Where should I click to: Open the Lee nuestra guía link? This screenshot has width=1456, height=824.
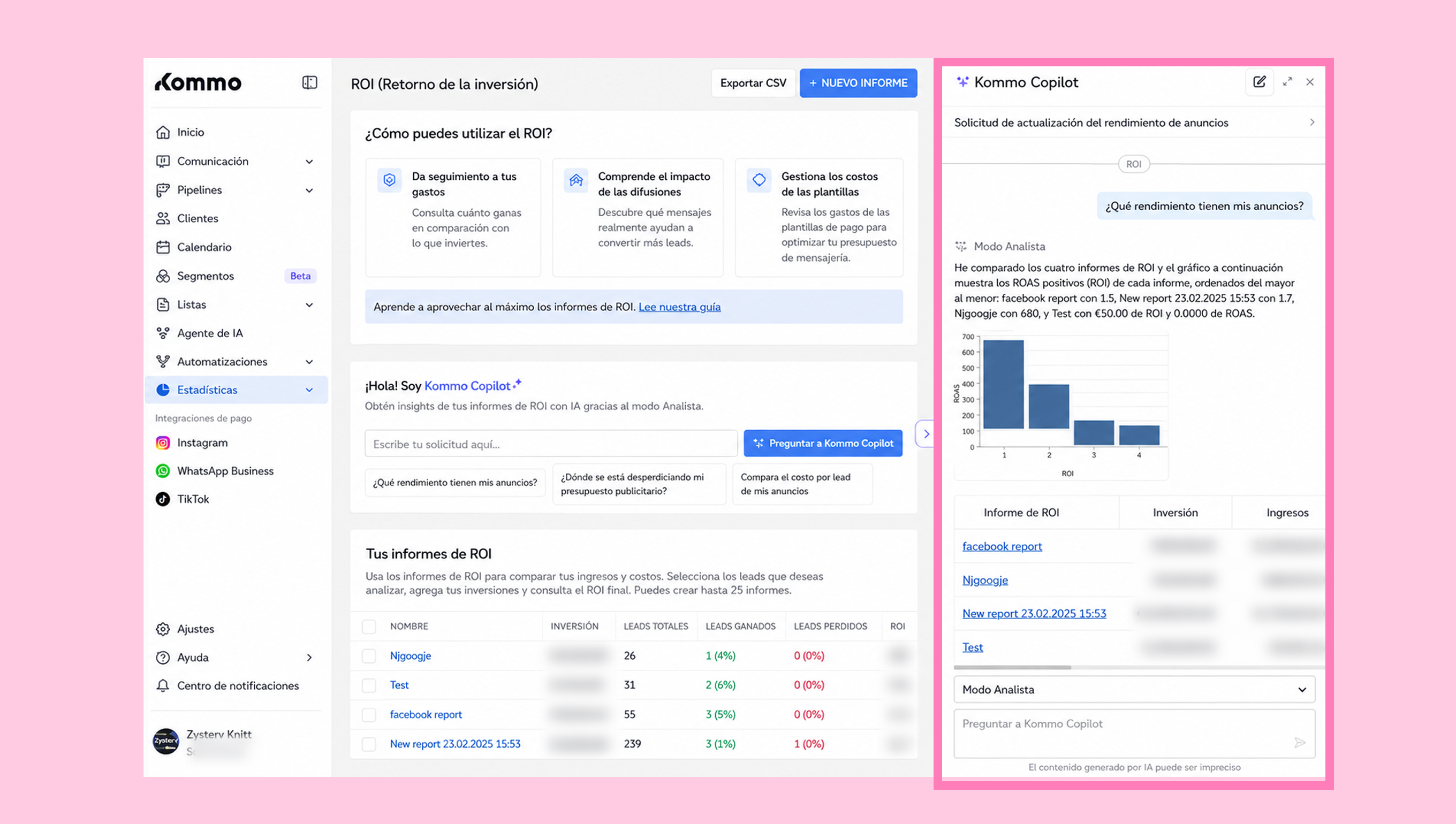pyautogui.click(x=679, y=307)
